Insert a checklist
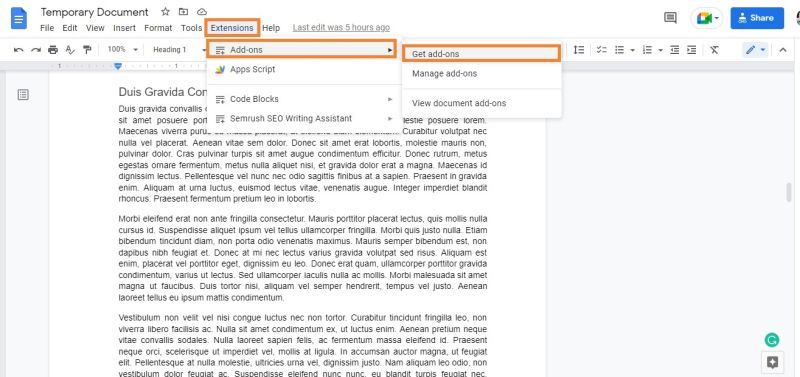800x377 pixels. [x=602, y=49]
